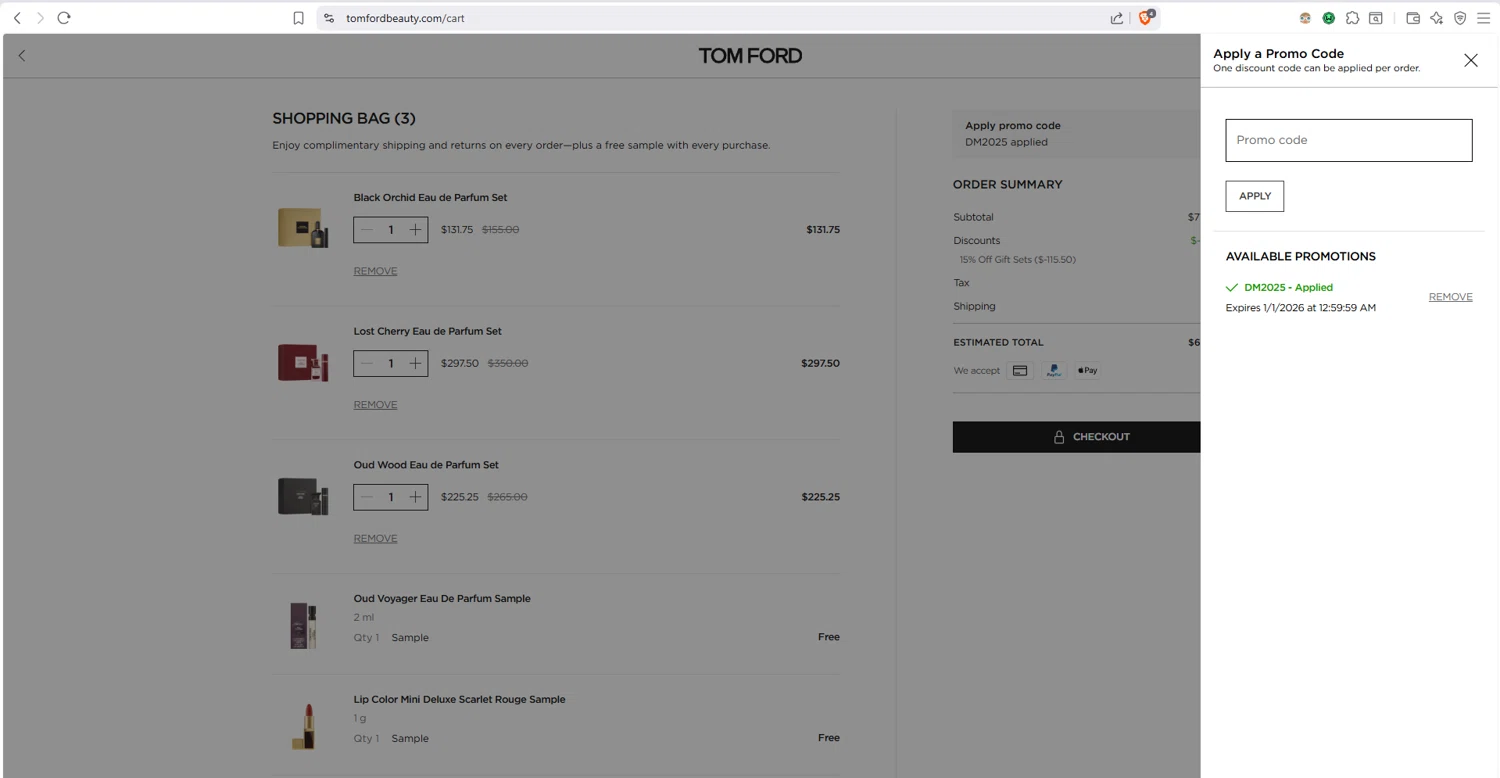1500x778 pixels.
Task: Open the browser hamburger menu
Action: pos(1484,18)
